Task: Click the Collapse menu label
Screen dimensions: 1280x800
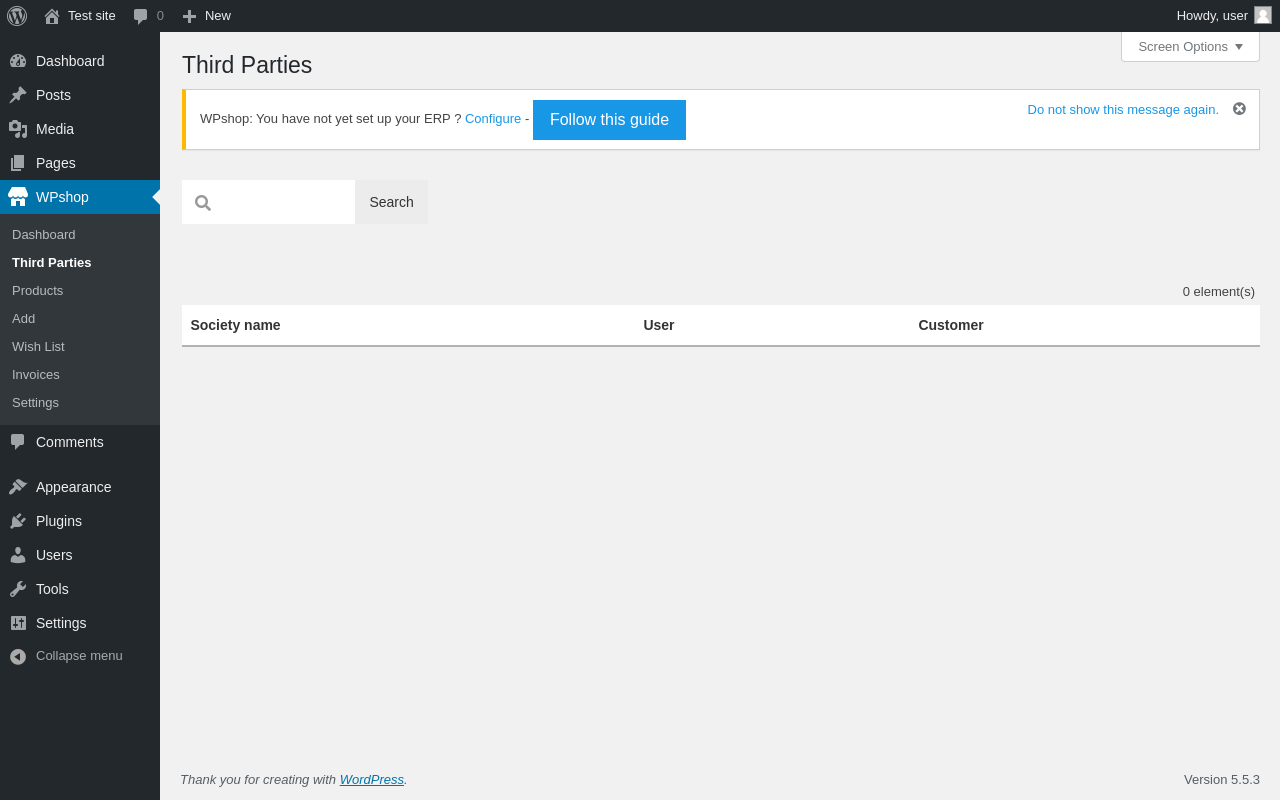Action: [79, 656]
